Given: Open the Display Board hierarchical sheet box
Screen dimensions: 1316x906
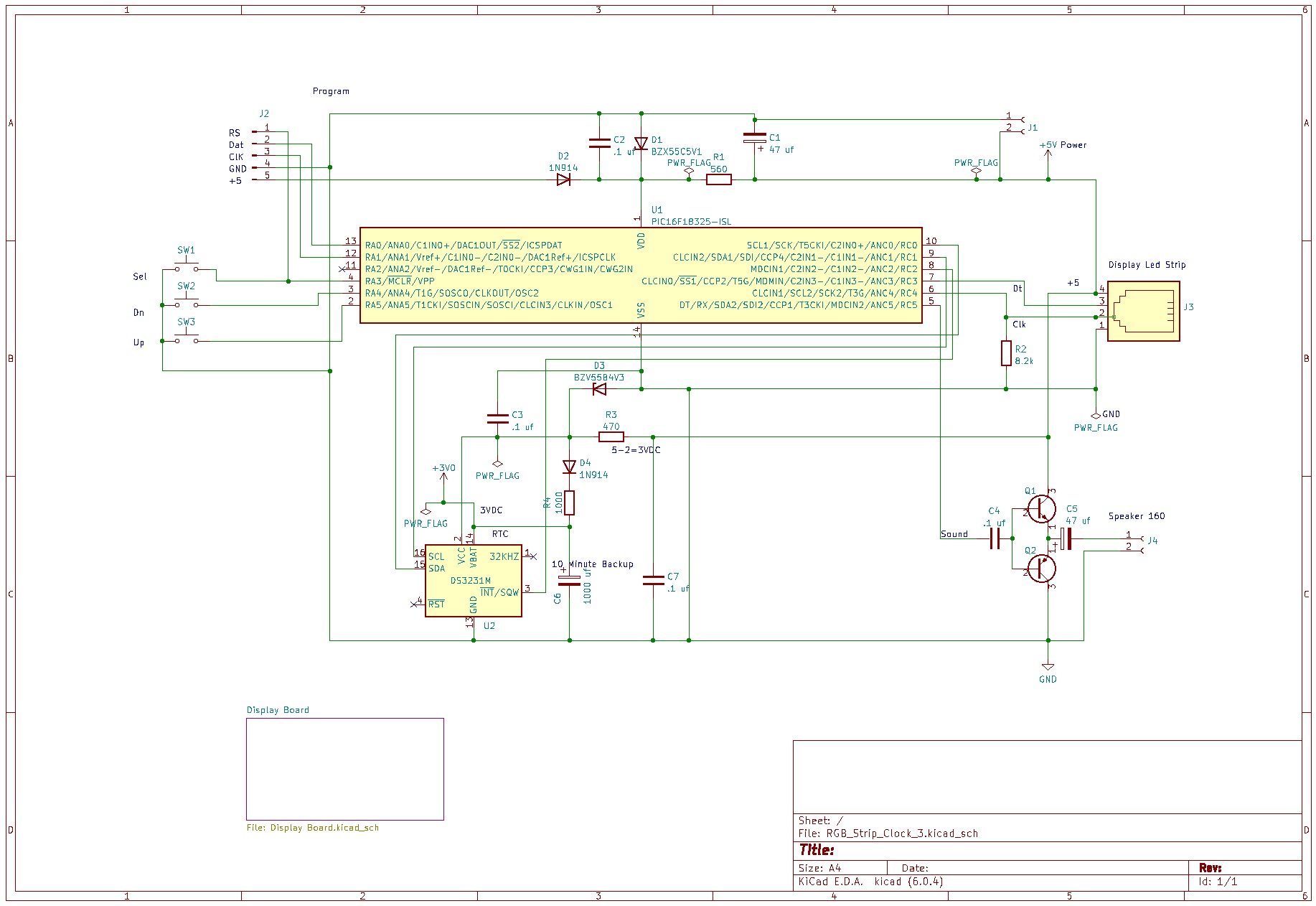Looking at the screenshot, I should [344, 768].
